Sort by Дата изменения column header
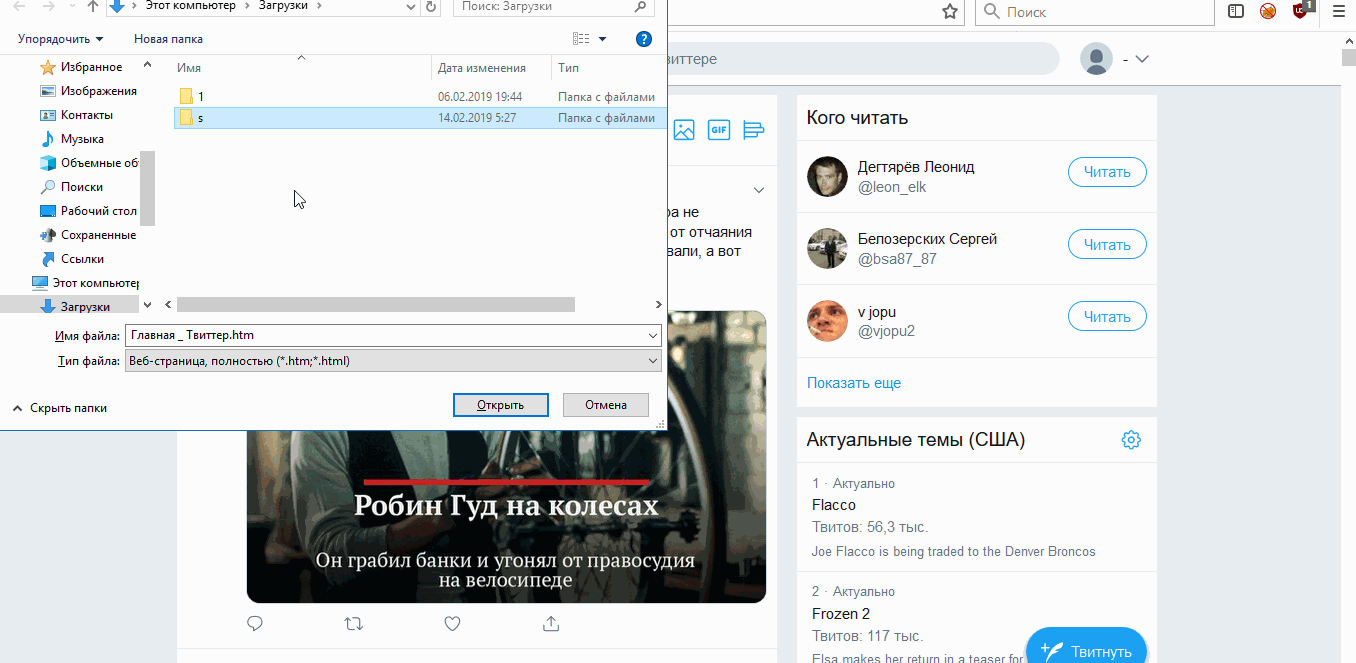This screenshot has width=1356, height=663. click(x=482, y=68)
